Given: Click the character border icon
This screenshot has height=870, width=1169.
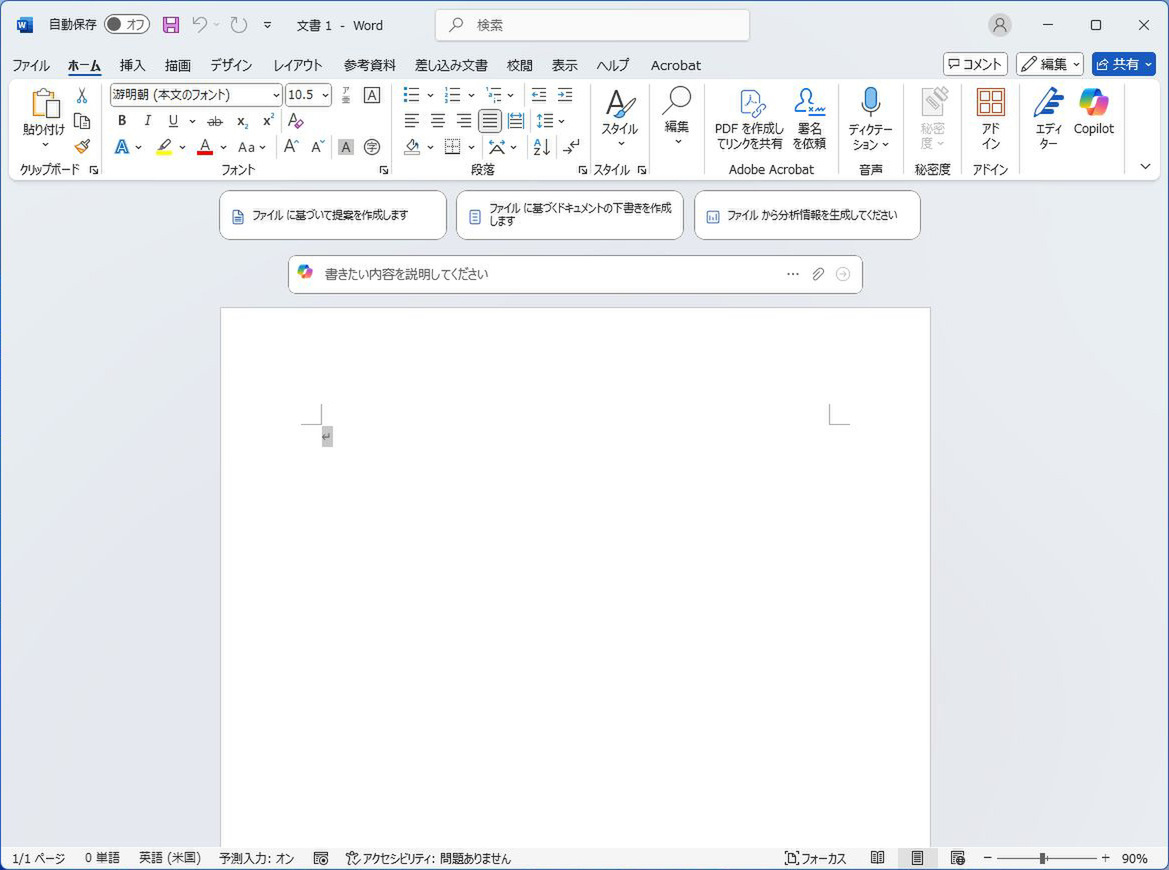Looking at the screenshot, I should [372, 95].
